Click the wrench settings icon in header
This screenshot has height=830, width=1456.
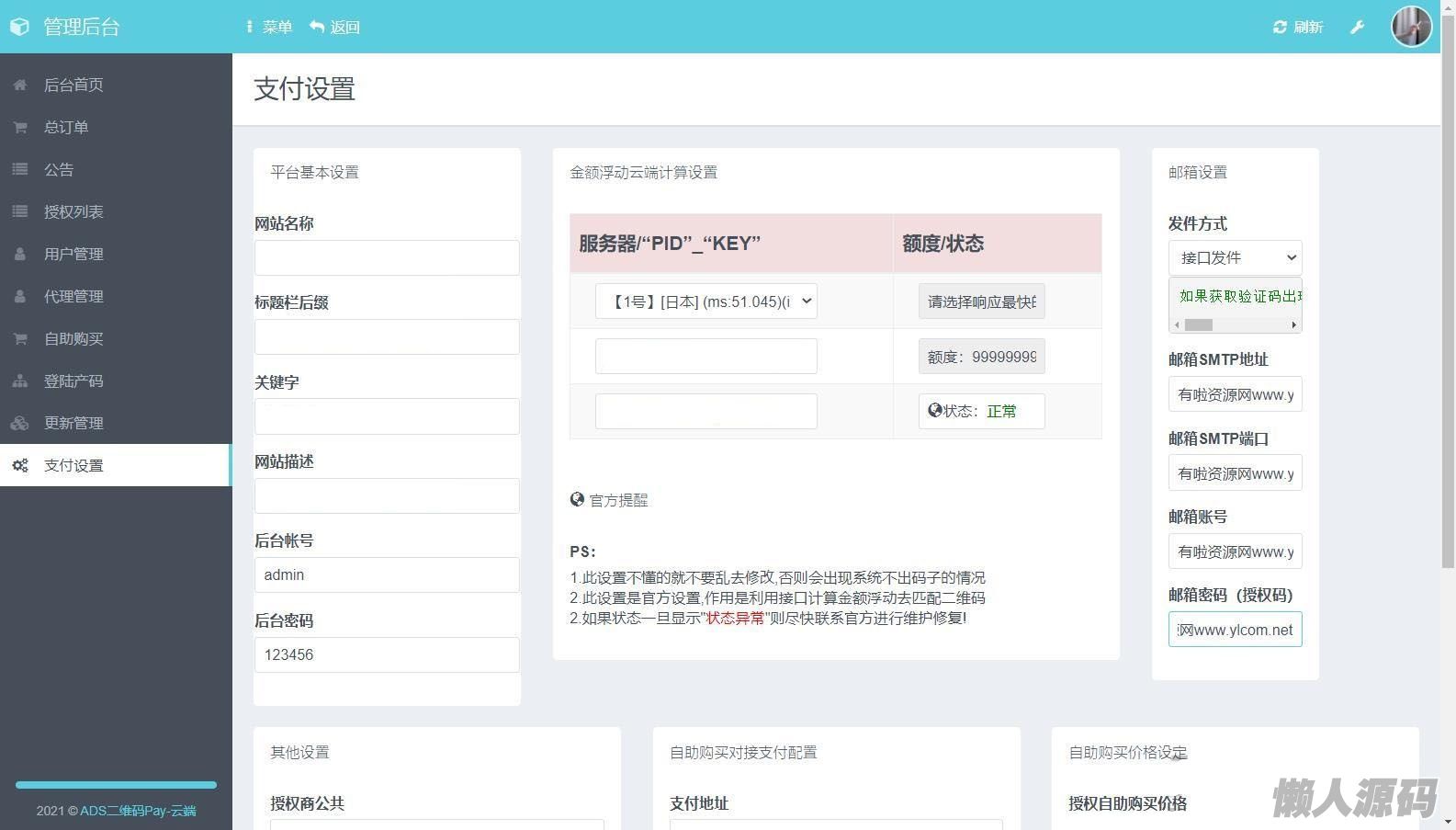[1357, 28]
